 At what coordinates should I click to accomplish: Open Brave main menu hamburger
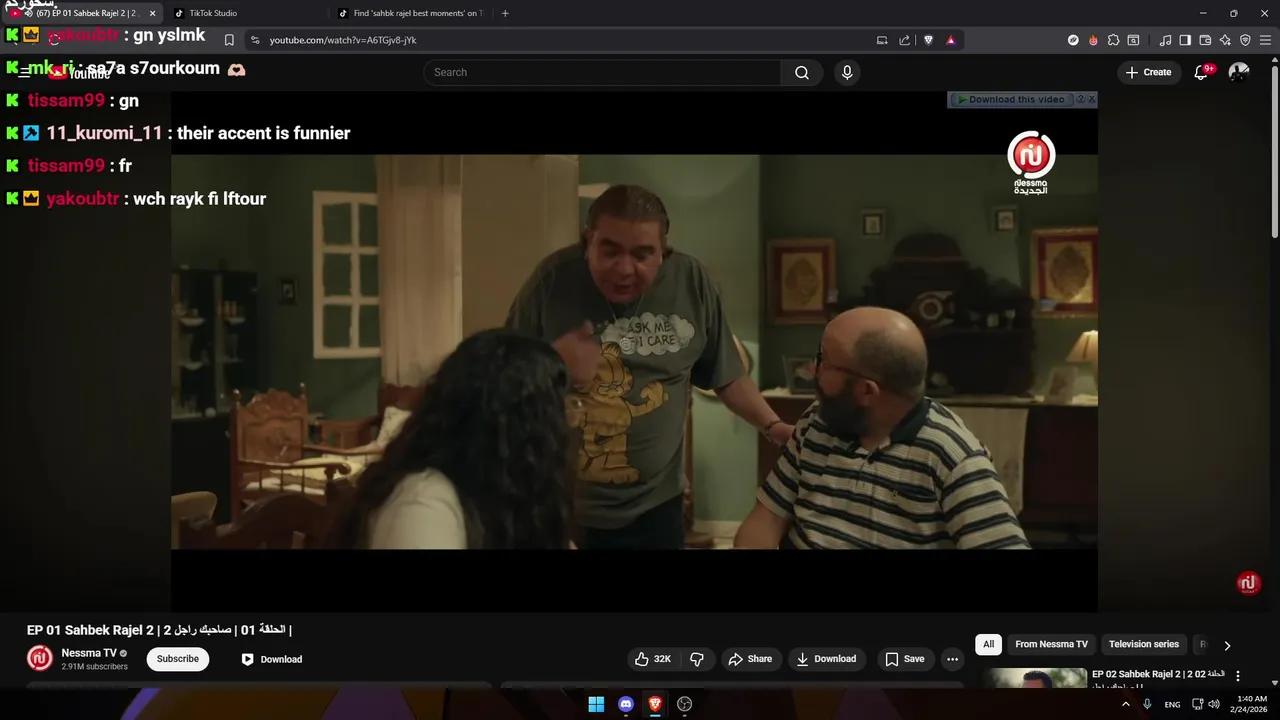click(x=1266, y=40)
